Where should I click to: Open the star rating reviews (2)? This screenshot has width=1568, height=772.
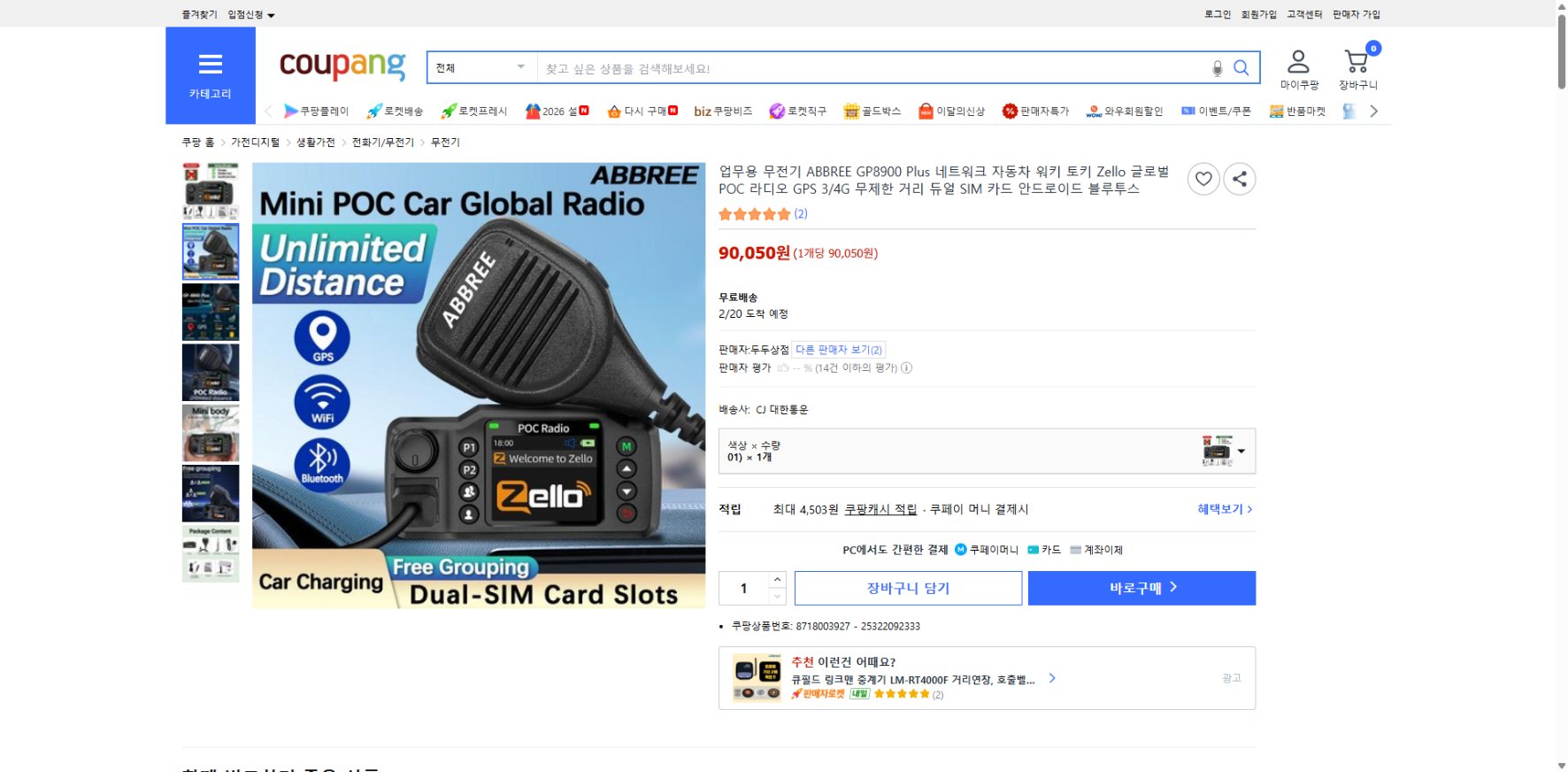(763, 213)
